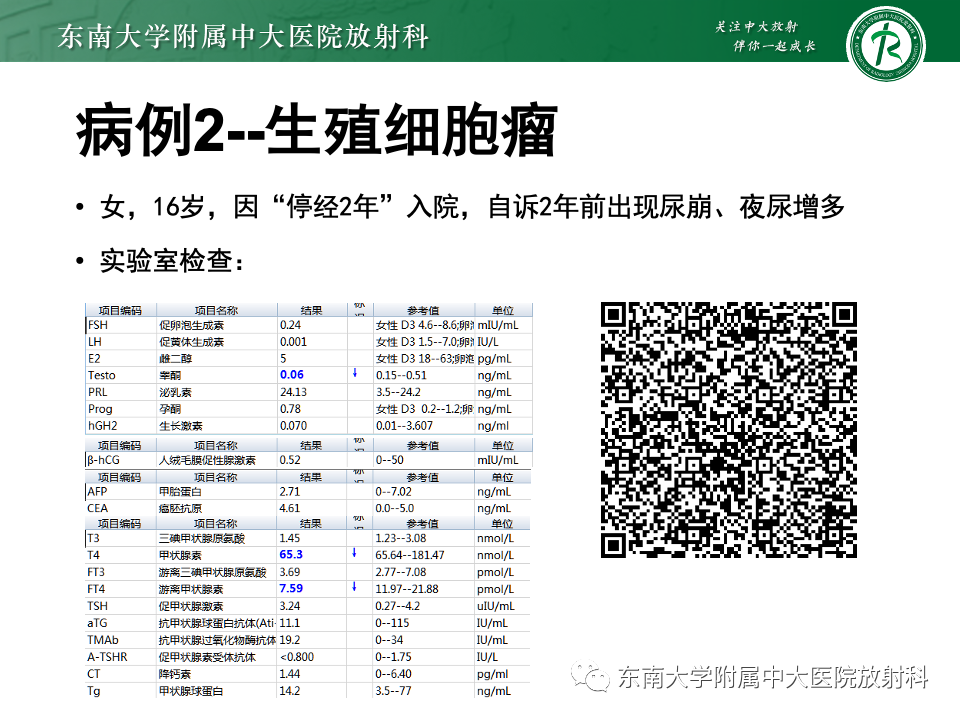Click the CEA result value 4.61
This screenshot has width=960, height=720.
[x=290, y=508]
